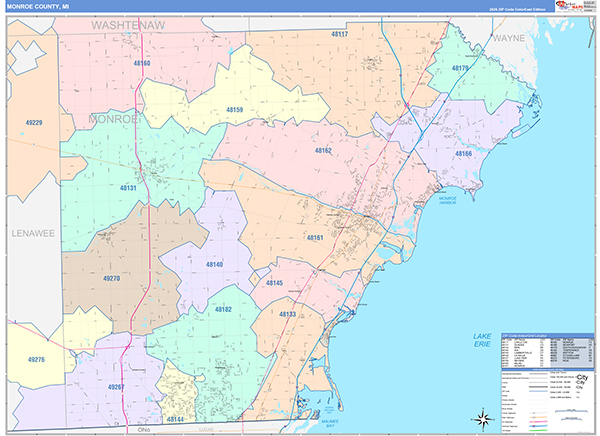
Task: Click the Marker Maps logo
Action: click(569, 6)
